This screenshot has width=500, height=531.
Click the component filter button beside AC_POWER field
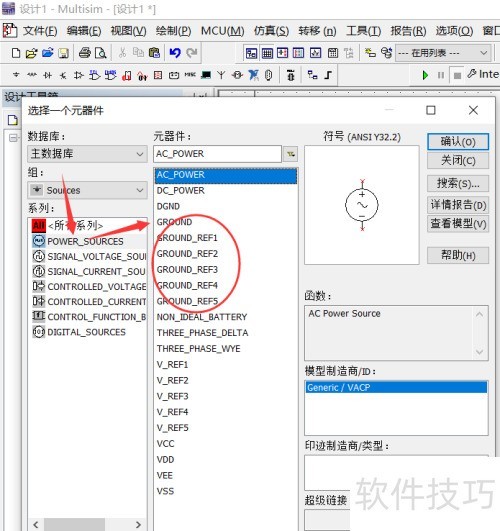[291, 154]
